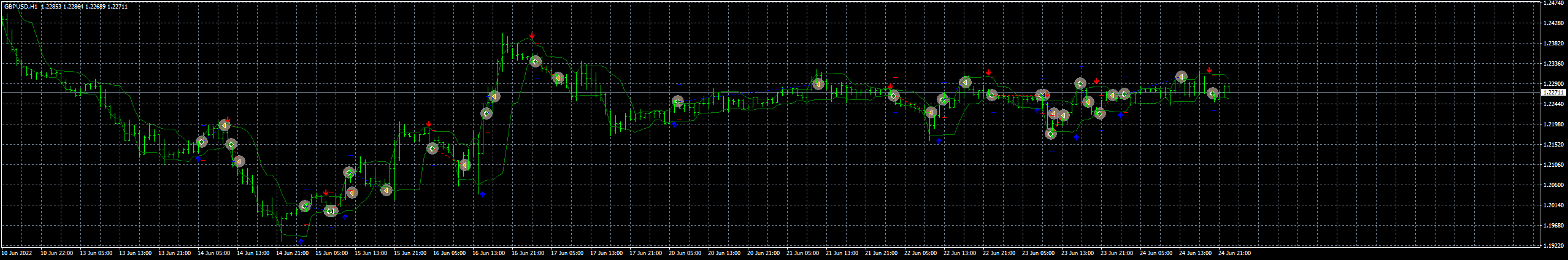Click the 15 Jun 05:00 time label
Viewport: 1568px width, 260px height.
point(332,253)
